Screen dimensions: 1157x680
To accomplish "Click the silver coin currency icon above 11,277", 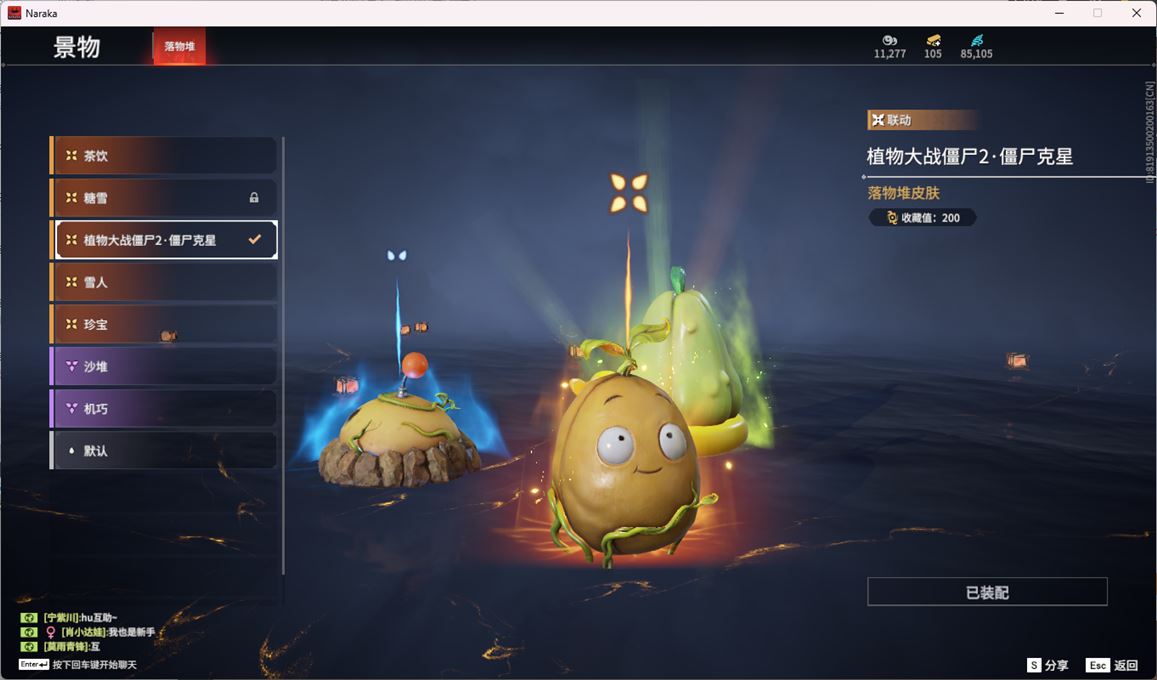I will pyautogui.click(x=889, y=41).
